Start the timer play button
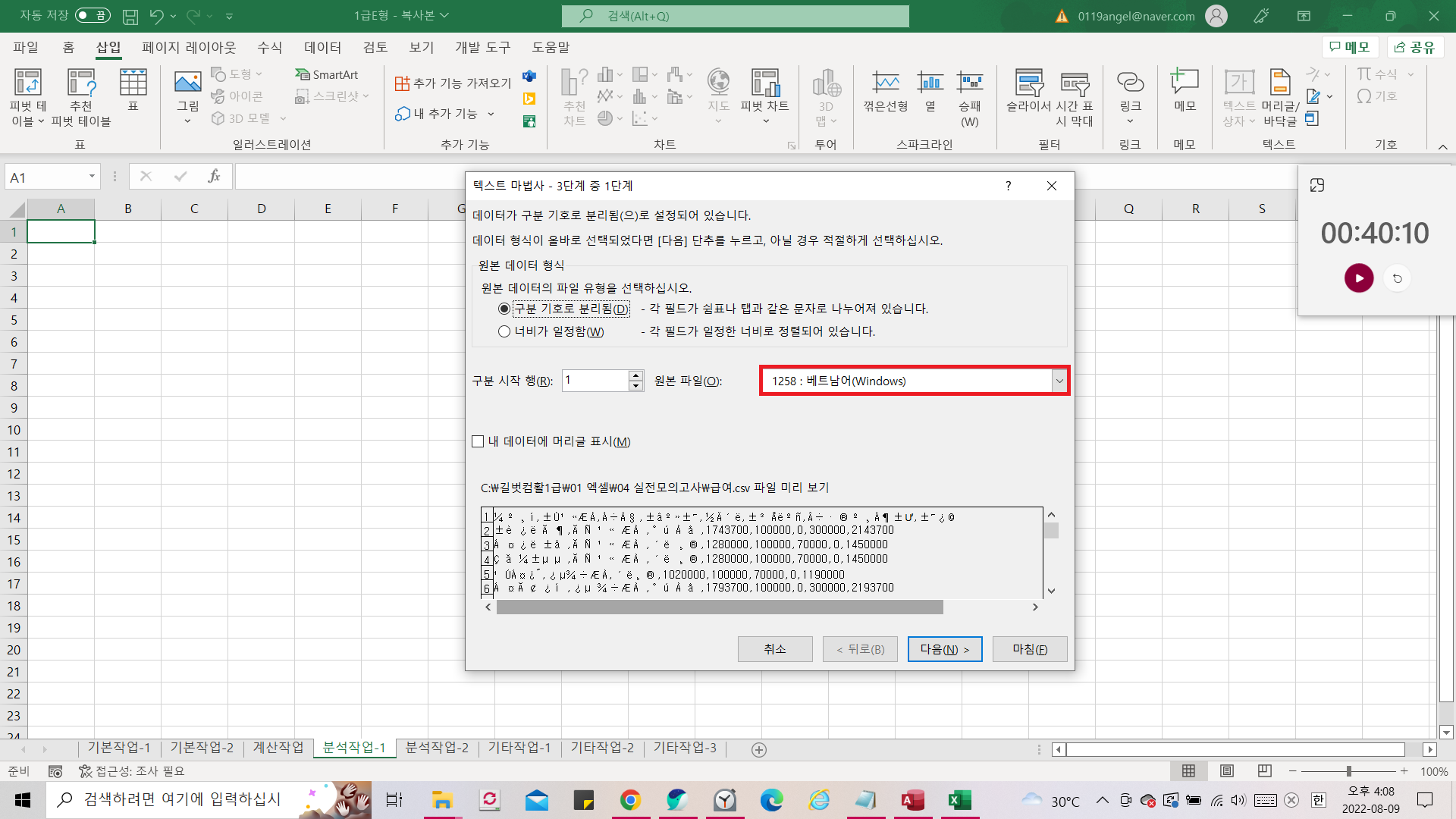1456x819 pixels. tap(1358, 278)
